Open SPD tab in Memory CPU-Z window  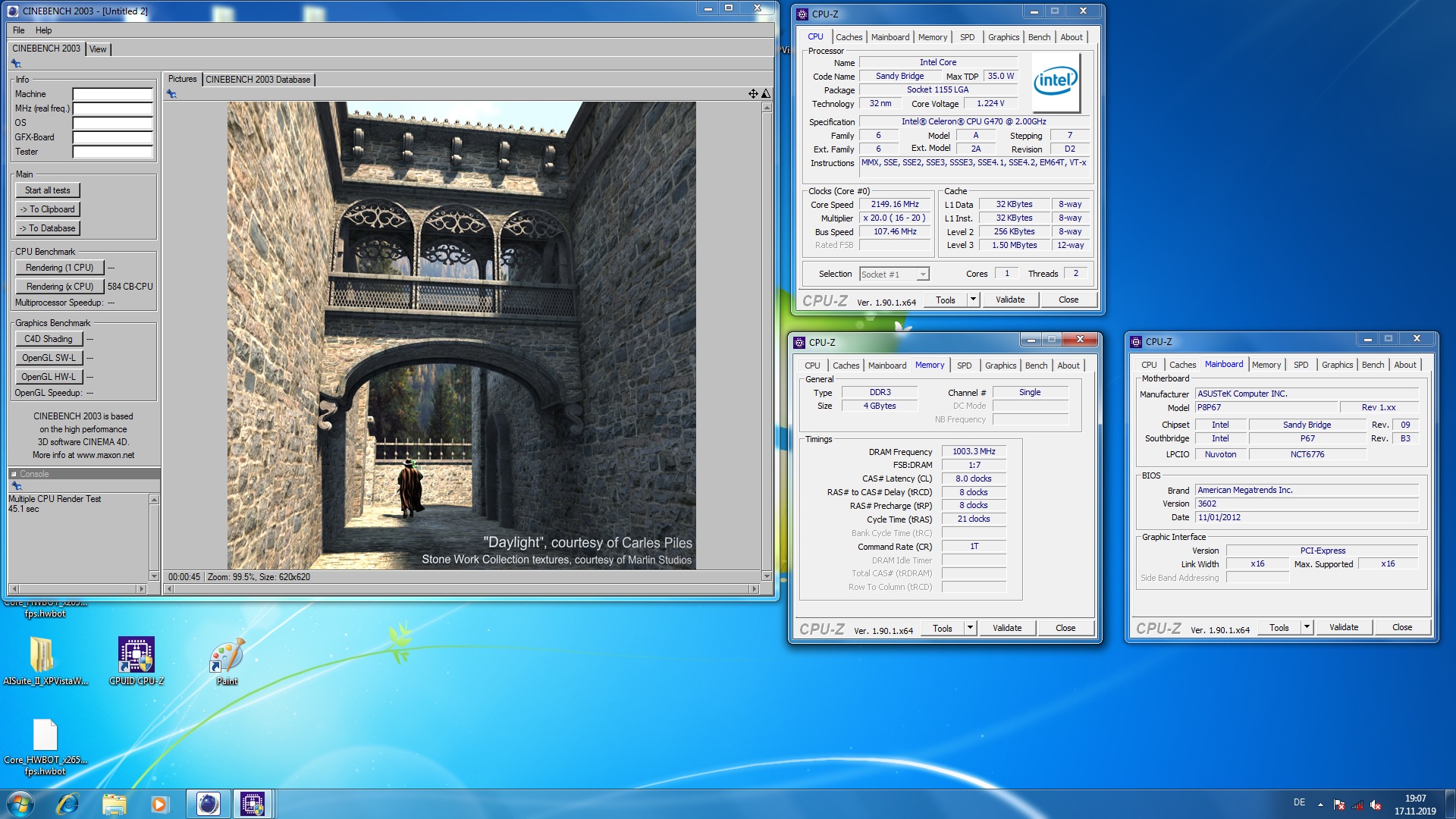964,366
